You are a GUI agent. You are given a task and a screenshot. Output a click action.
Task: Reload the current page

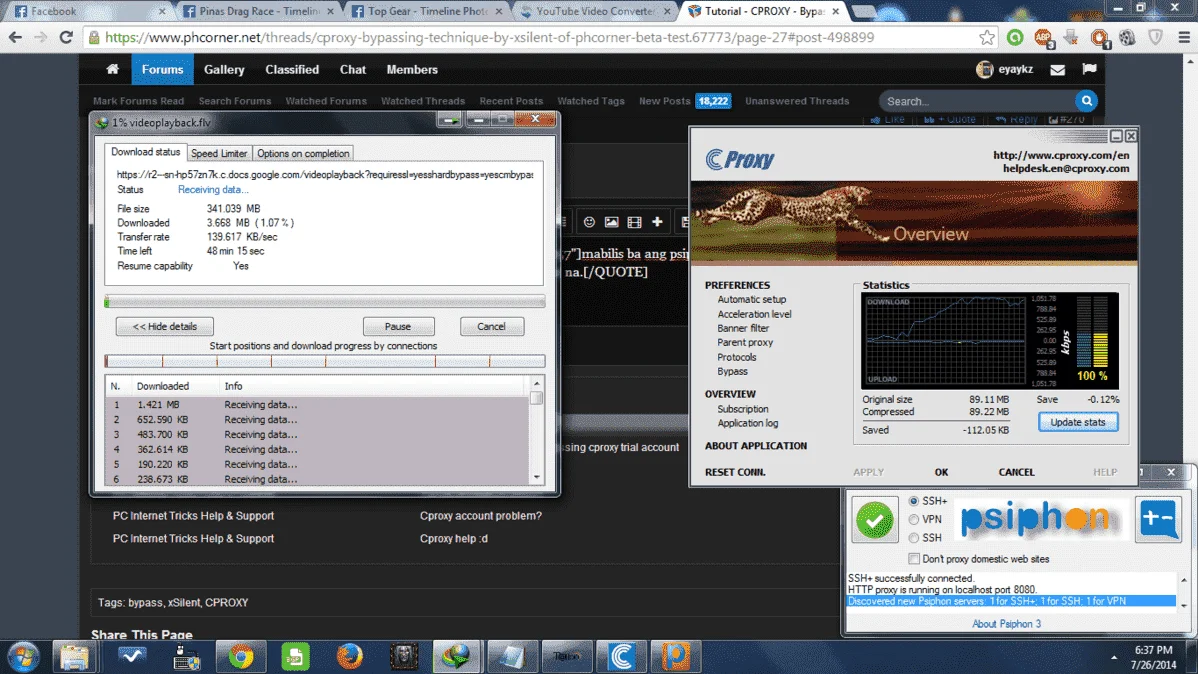coord(66,37)
